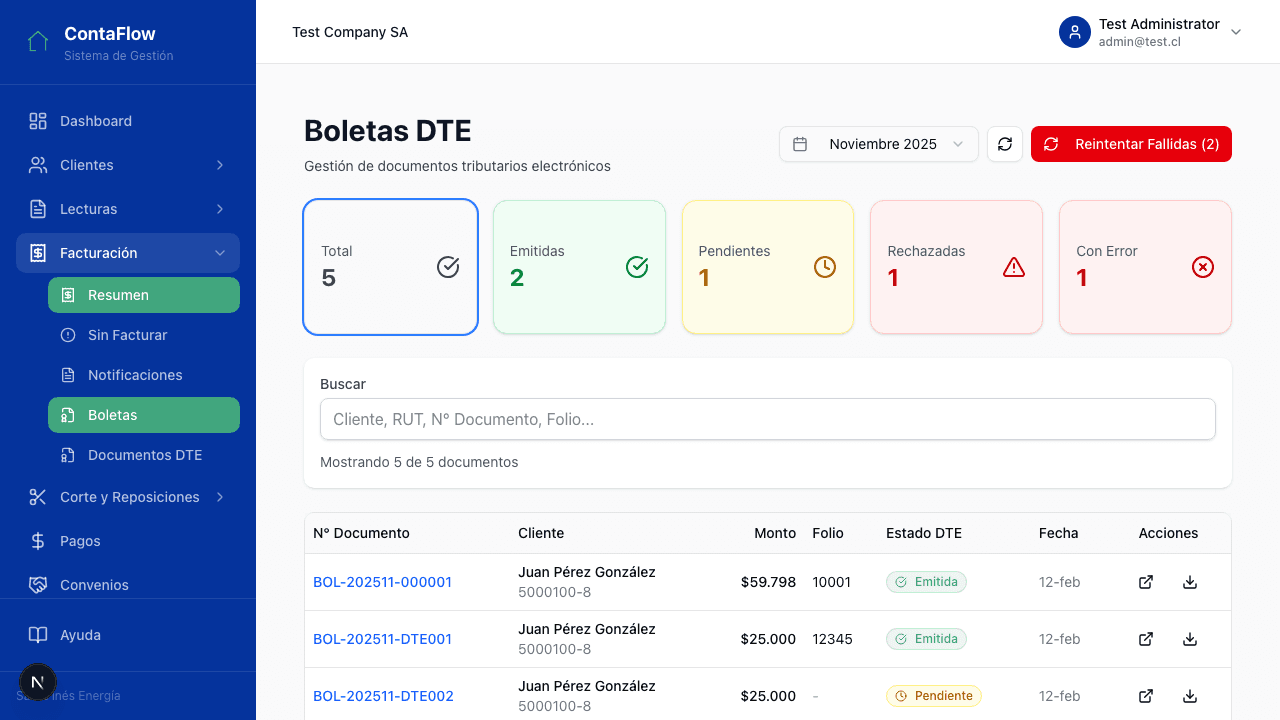1280x720 pixels.
Task: Expand Corte y Reposiciones submenu chevron
Action: tap(220, 497)
